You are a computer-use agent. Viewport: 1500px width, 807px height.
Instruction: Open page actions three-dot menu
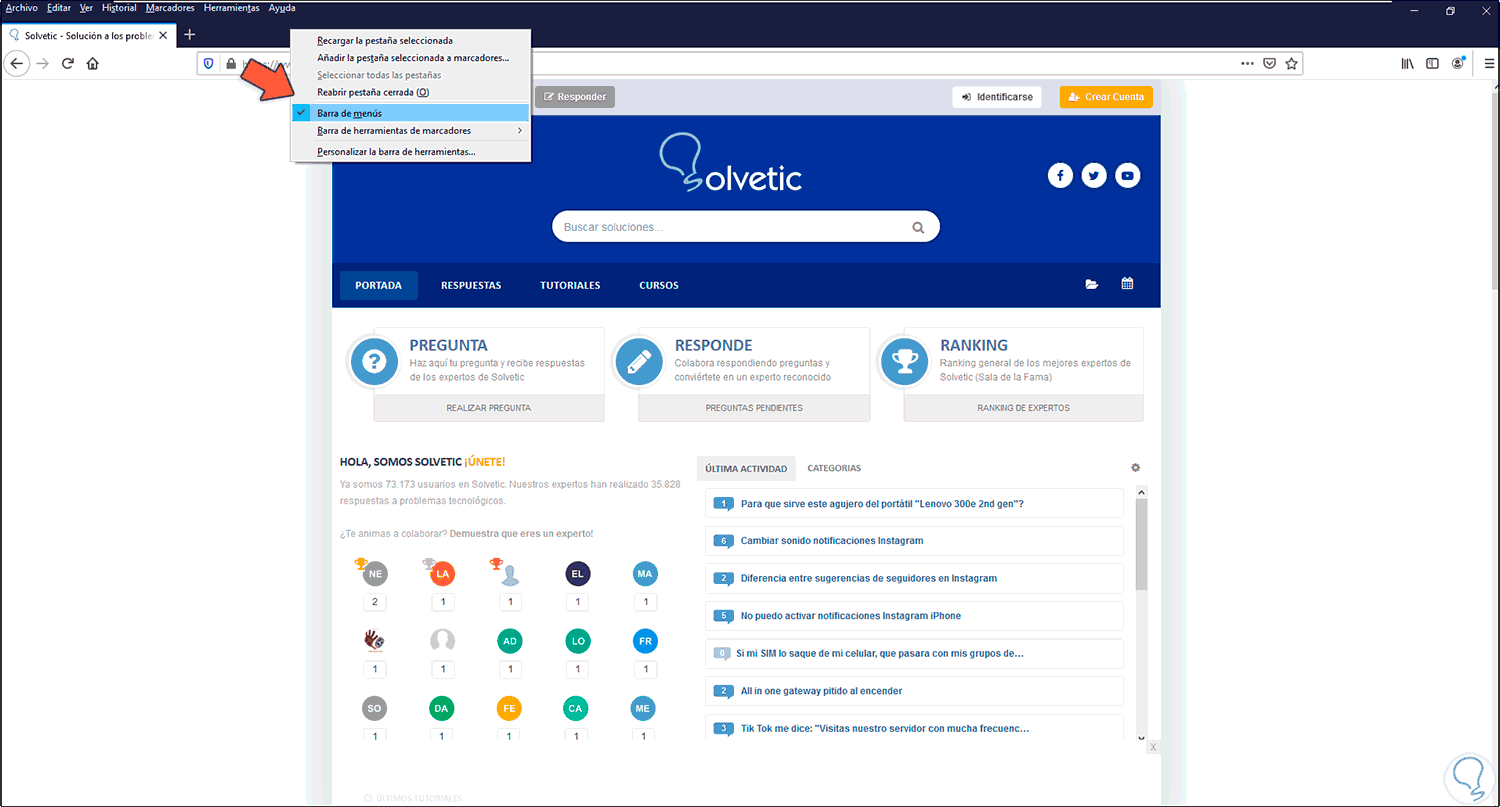coord(1247,63)
